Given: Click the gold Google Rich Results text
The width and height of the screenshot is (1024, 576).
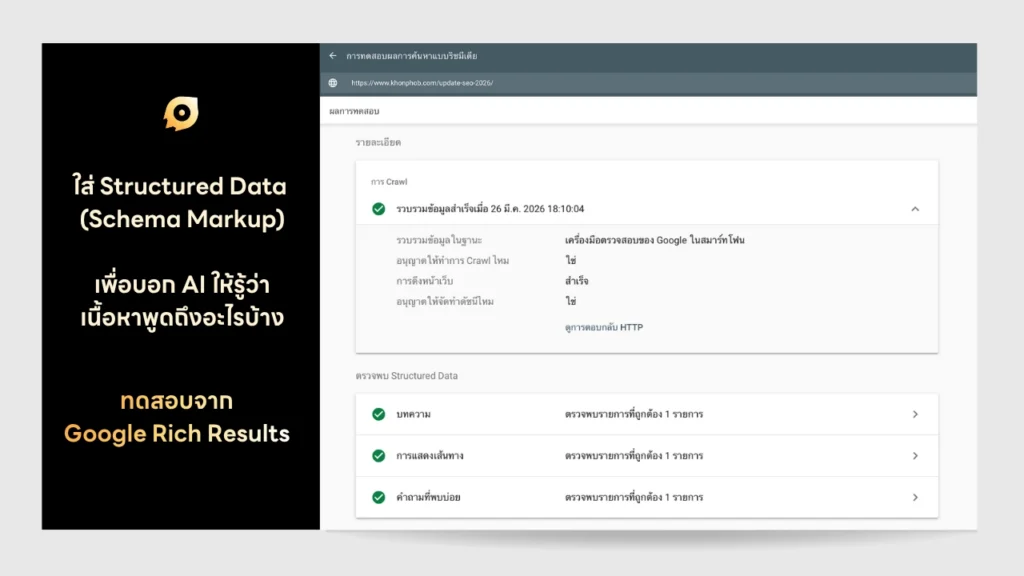Looking at the screenshot, I should point(177,434).
